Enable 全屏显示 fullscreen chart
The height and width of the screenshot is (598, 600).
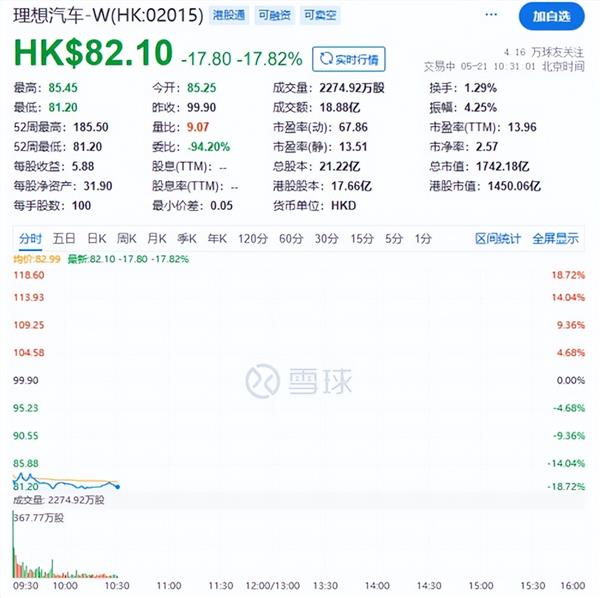tap(555, 238)
